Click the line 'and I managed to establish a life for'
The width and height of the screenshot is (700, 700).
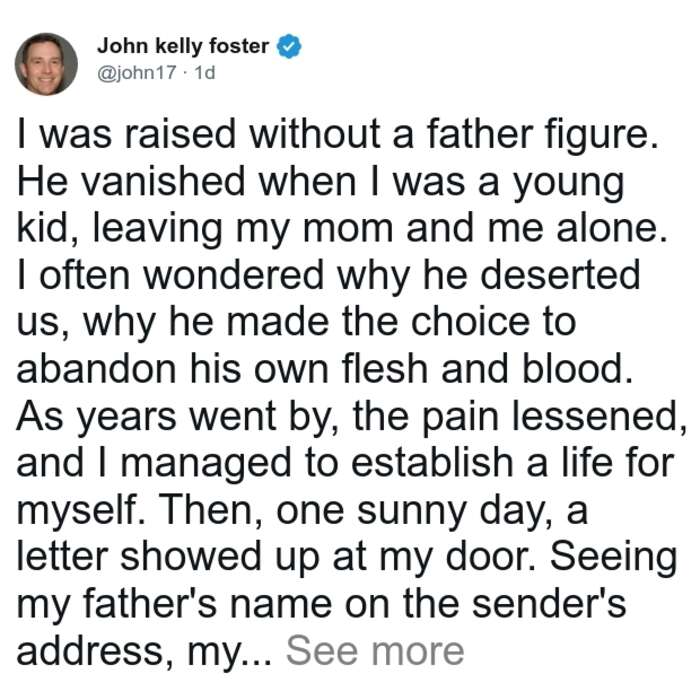click(346, 463)
